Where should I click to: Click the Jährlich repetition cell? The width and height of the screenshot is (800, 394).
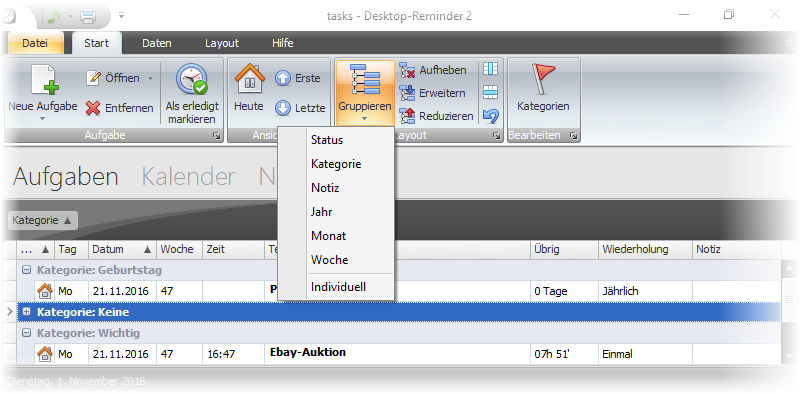pyautogui.click(x=645, y=291)
